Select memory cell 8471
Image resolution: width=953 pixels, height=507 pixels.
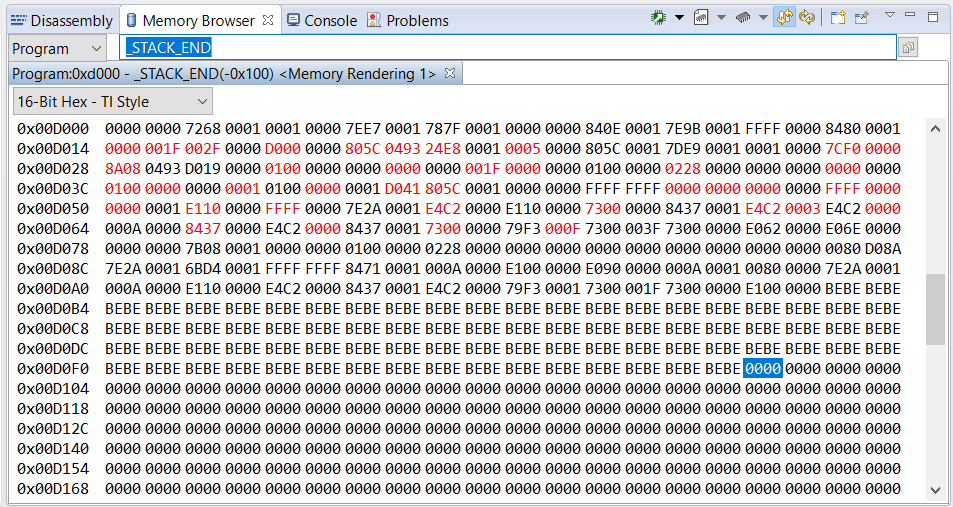pos(363,269)
